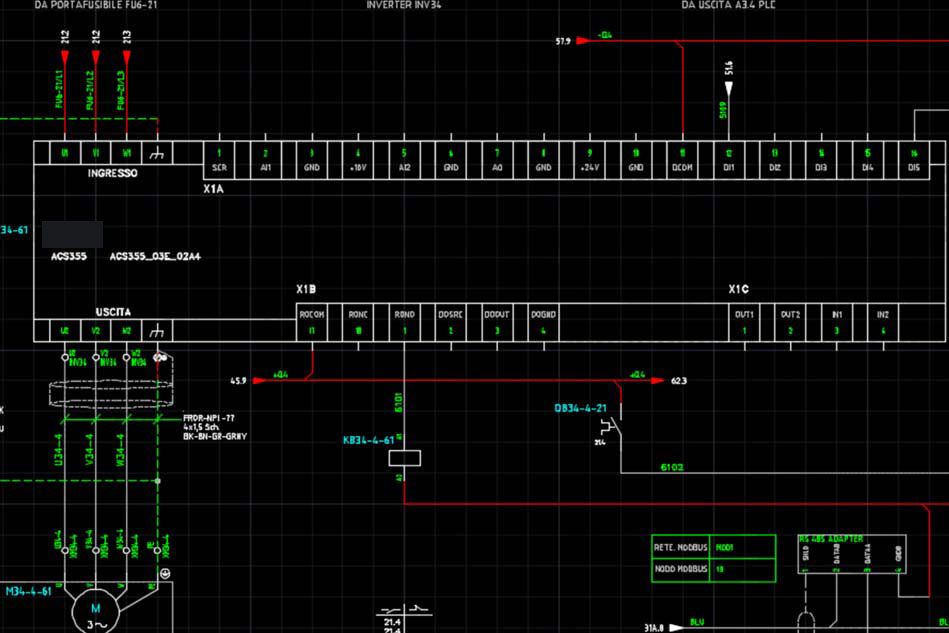Image resolution: width=949 pixels, height=633 pixels.
Task: Click the KB34-4-61 relay coil symbol
Action: pyautogui.click(x=404, y=458)
